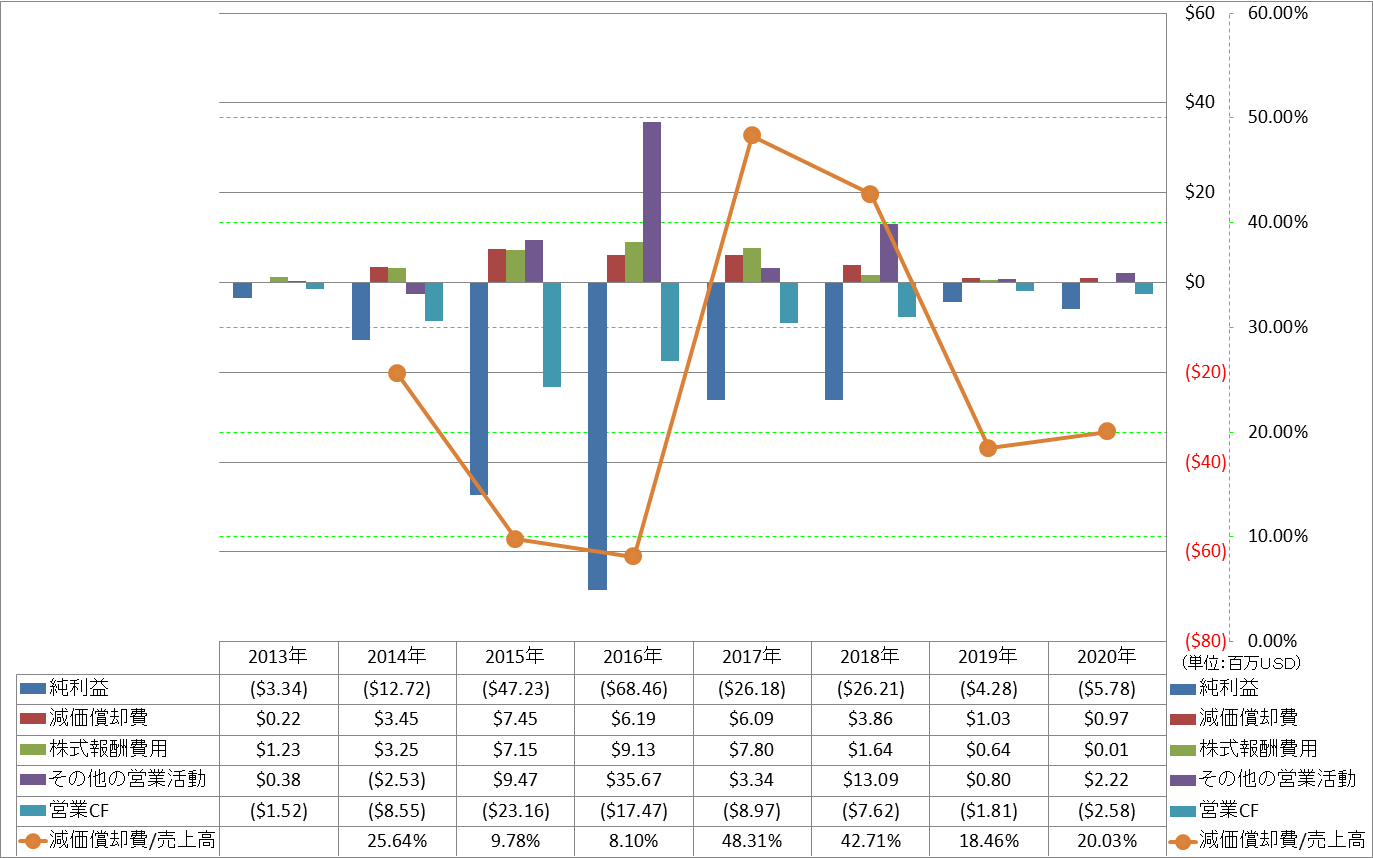Select the ($23.16) operating CF cell

click(x=515, y=811)
